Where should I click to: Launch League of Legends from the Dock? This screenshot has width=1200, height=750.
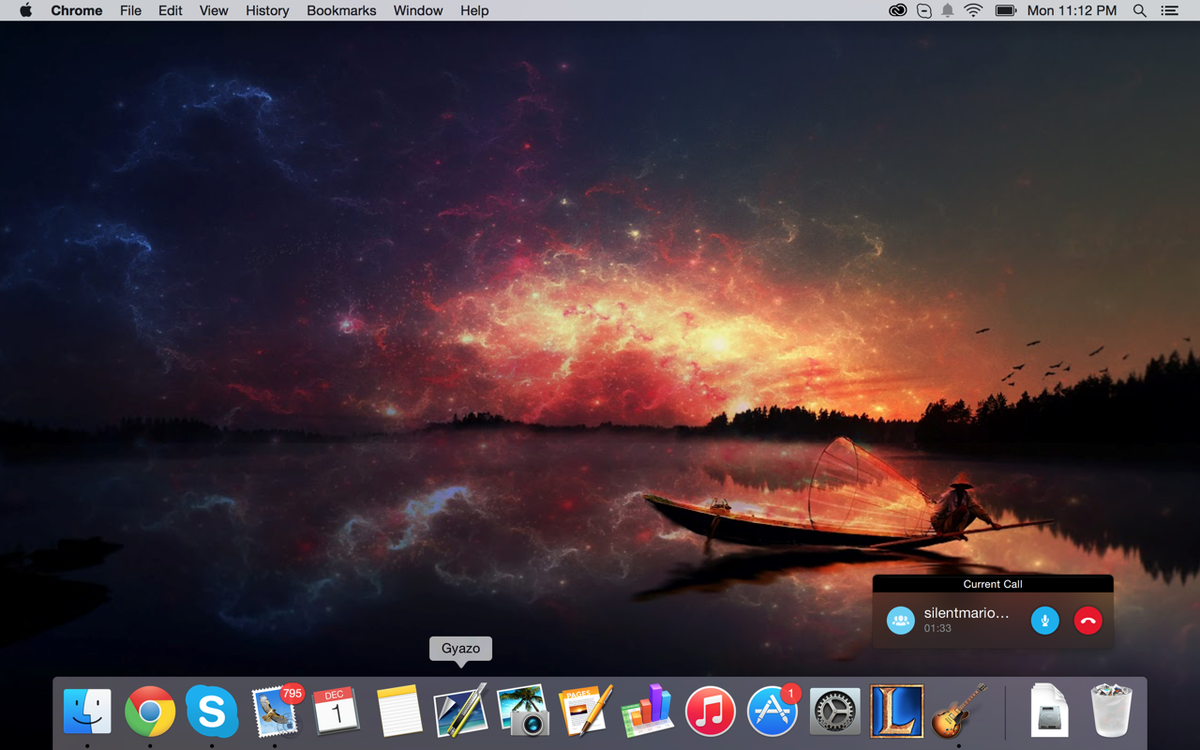click(x=897, y=711)
